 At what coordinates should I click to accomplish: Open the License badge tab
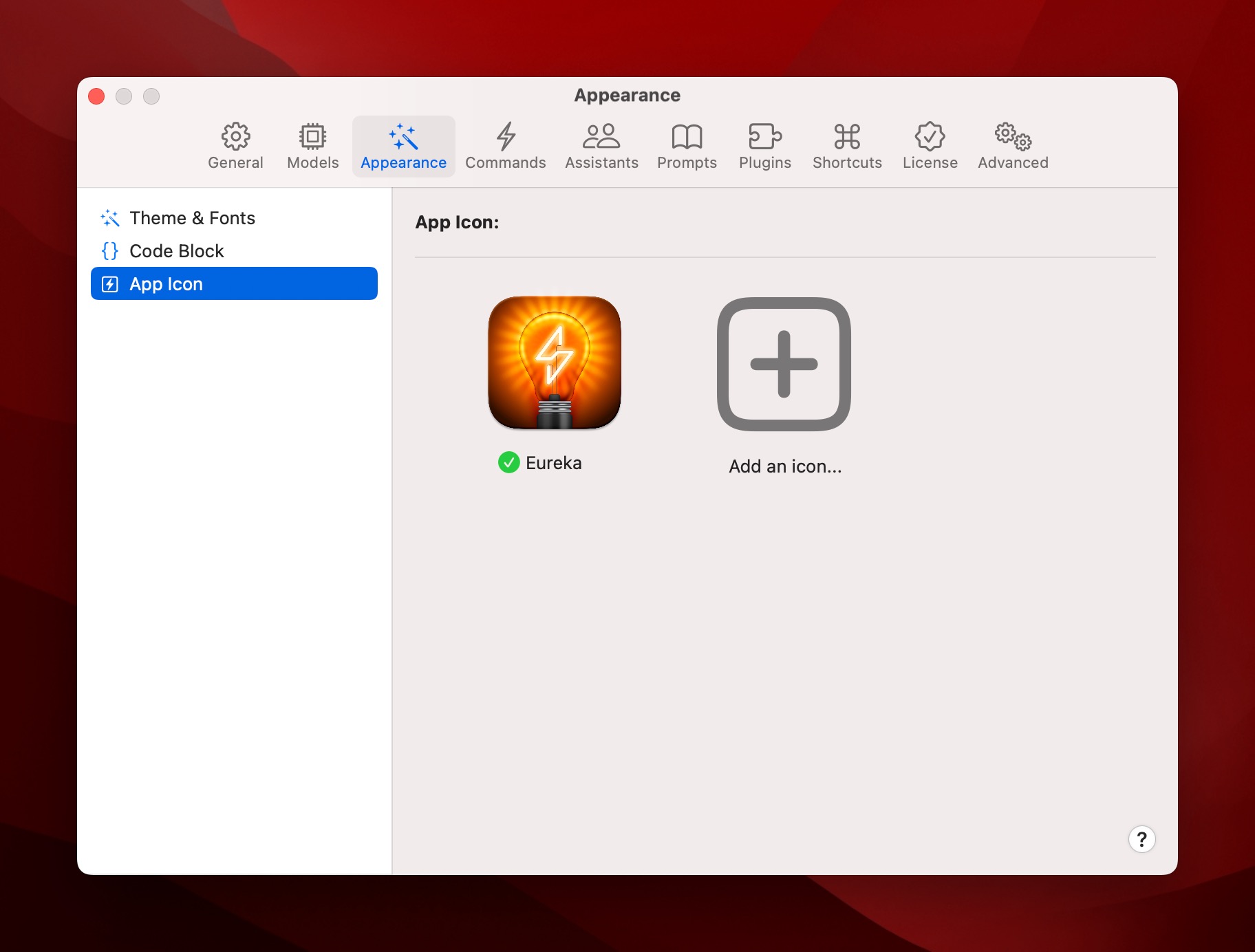tap(930, 146)
